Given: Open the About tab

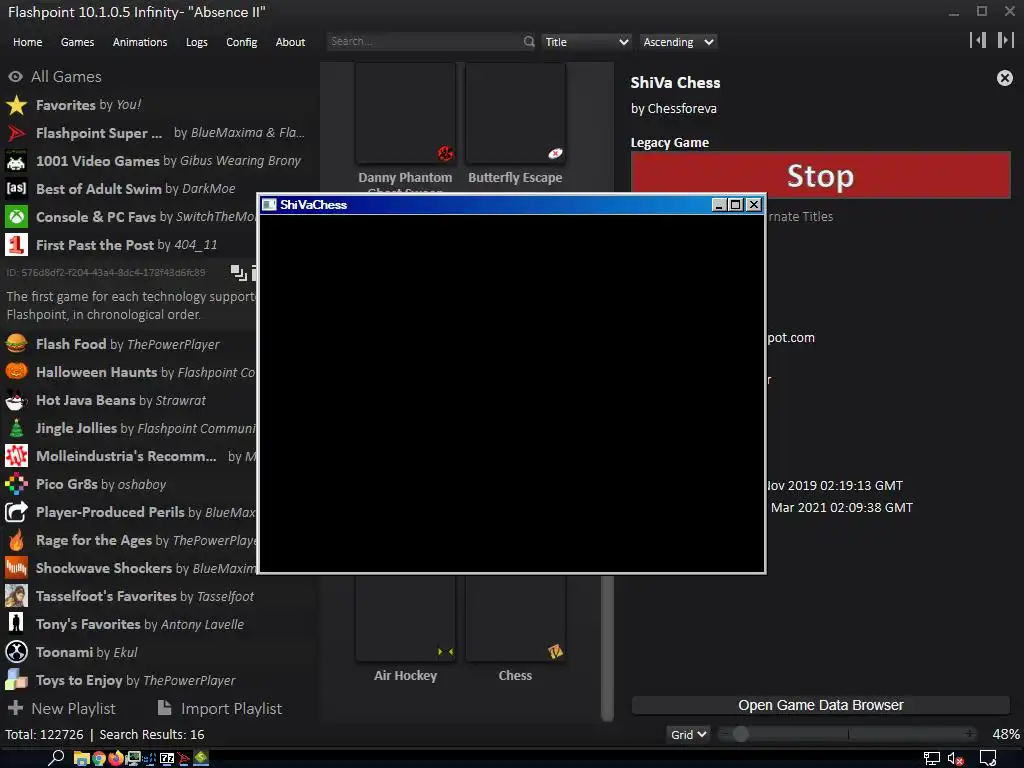Looking at the screenshot, I should point(290,42).
